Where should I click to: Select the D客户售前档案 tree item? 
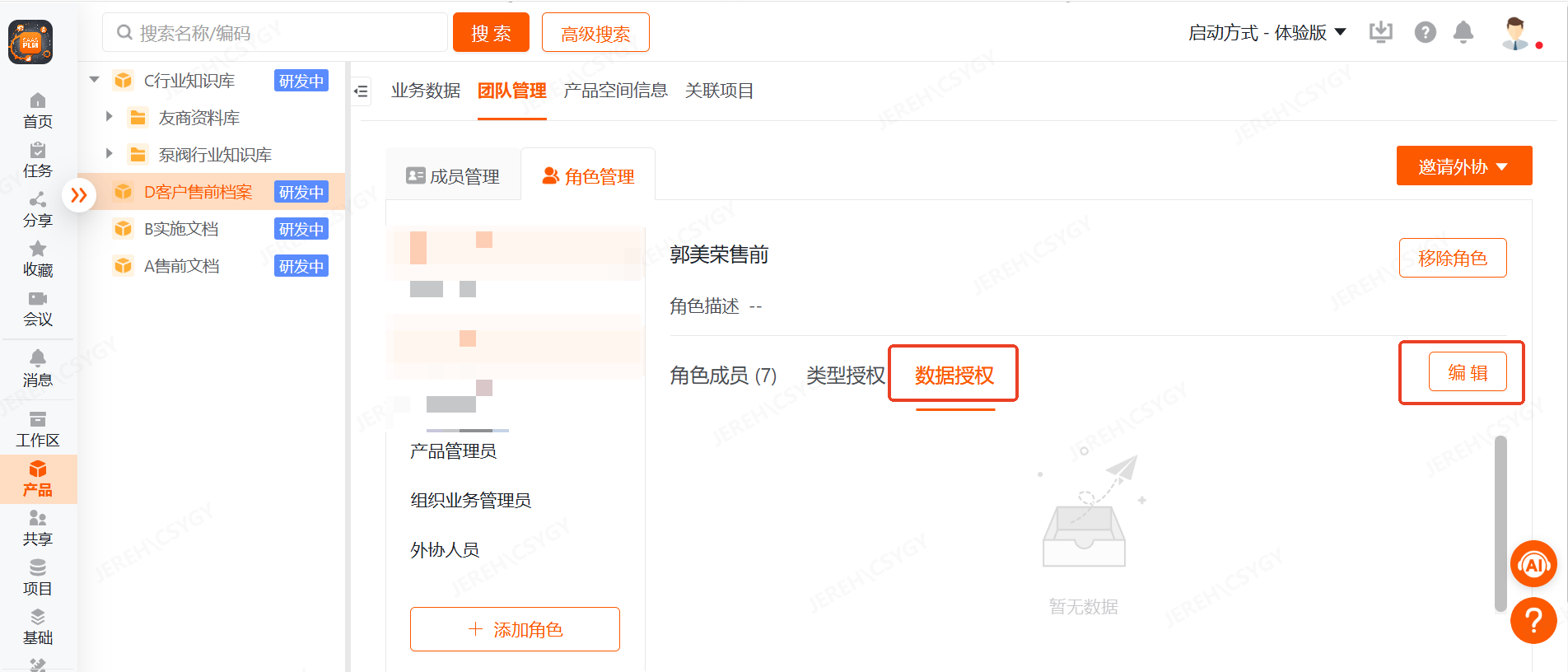pos(198,192)
